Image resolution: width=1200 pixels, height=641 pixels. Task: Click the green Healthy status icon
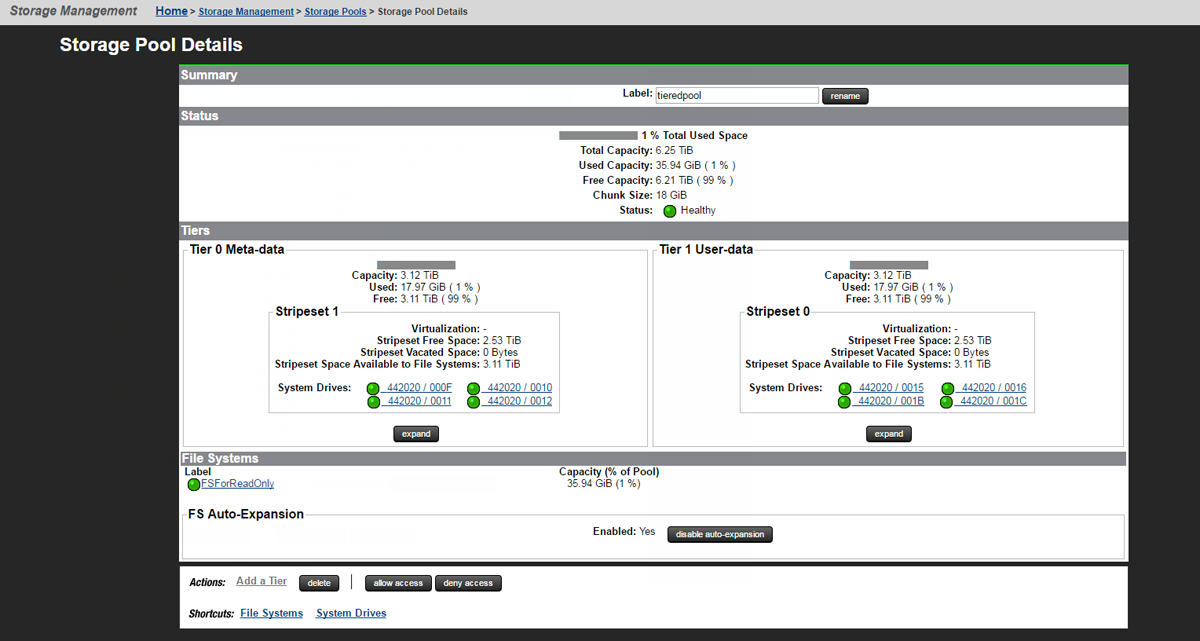pos(670,211)
